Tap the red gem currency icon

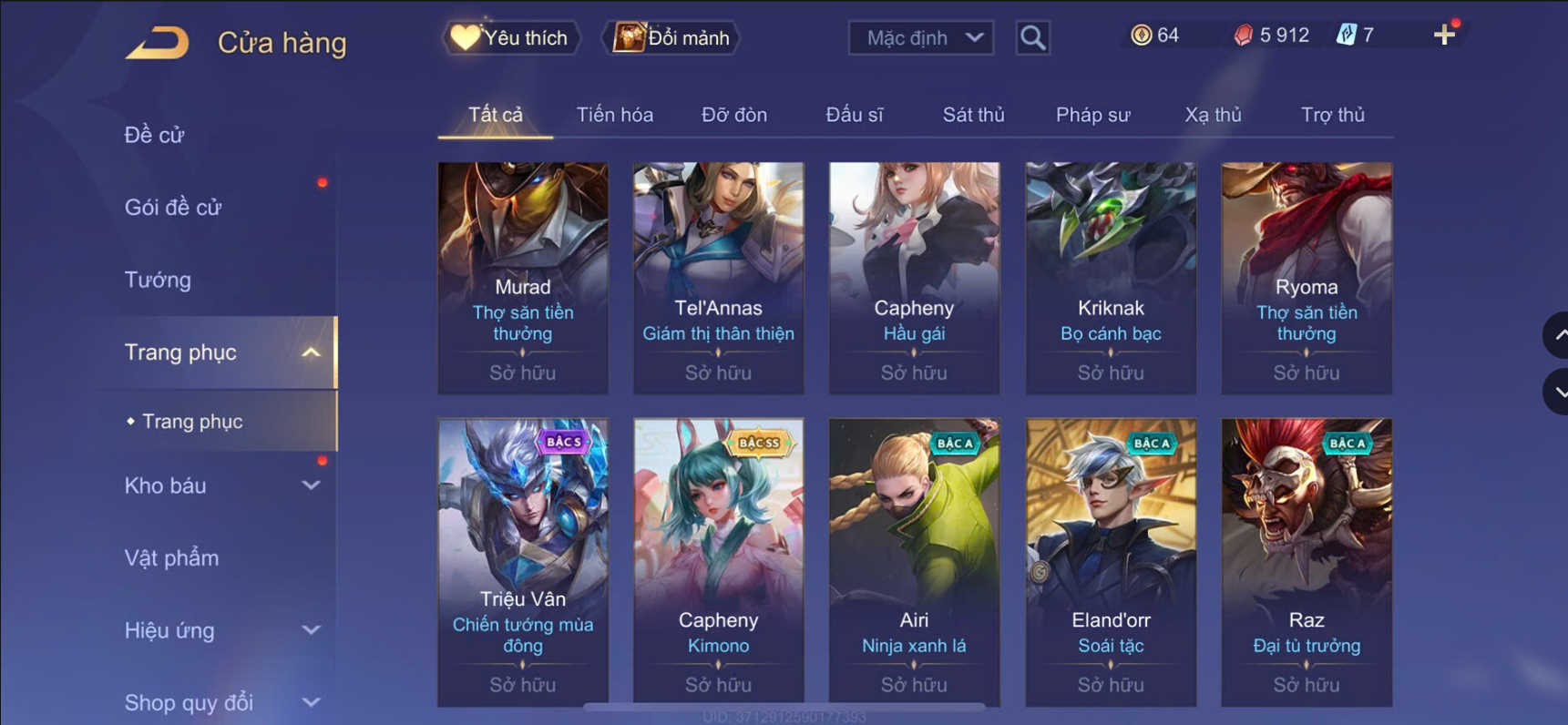(1243, 36)
